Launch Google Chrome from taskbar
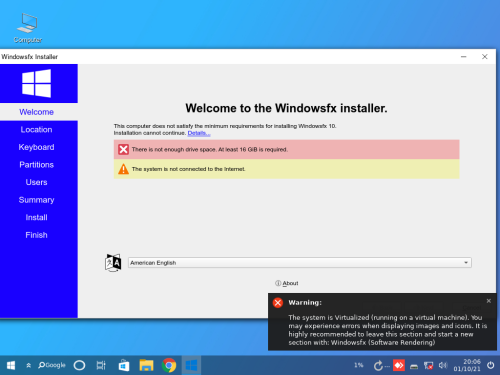Screen dimensions: 500x375 tap(169, 365)
